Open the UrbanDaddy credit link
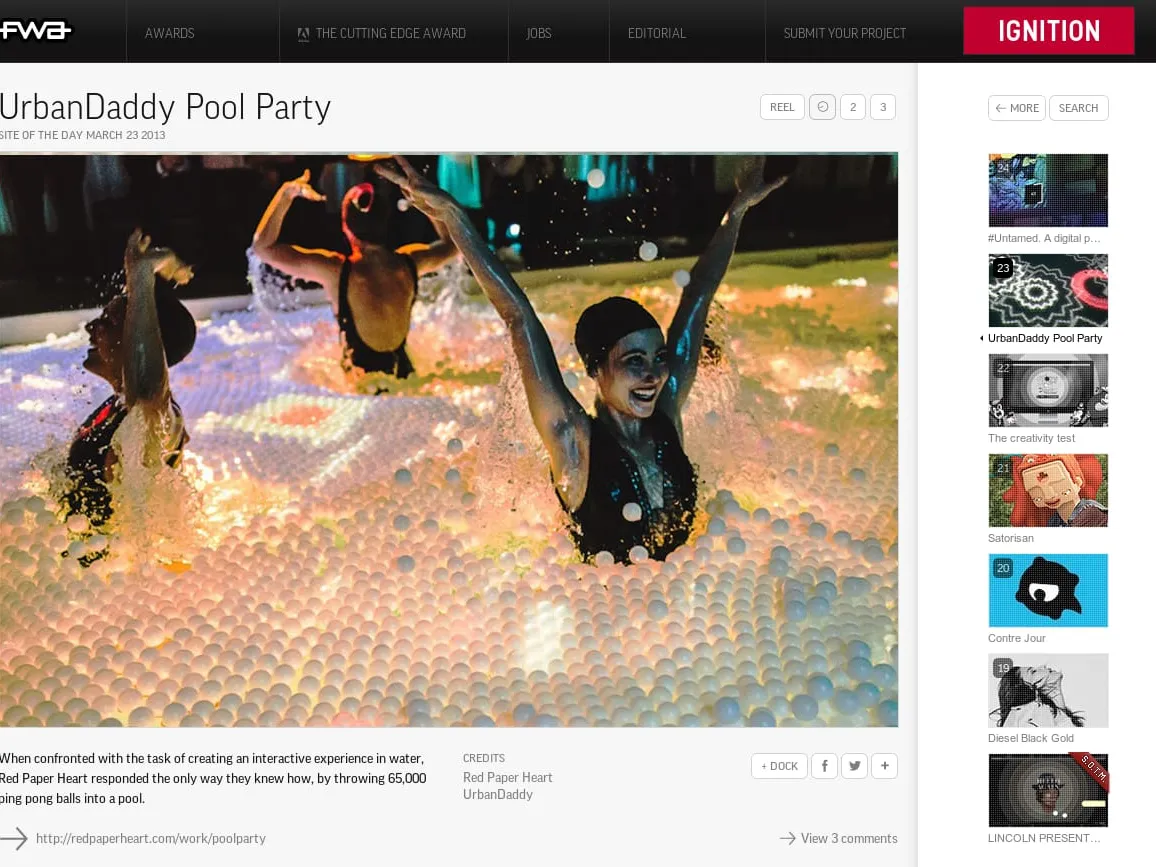This screenshot has height=867, width=1156. click(x=498, y=795)
